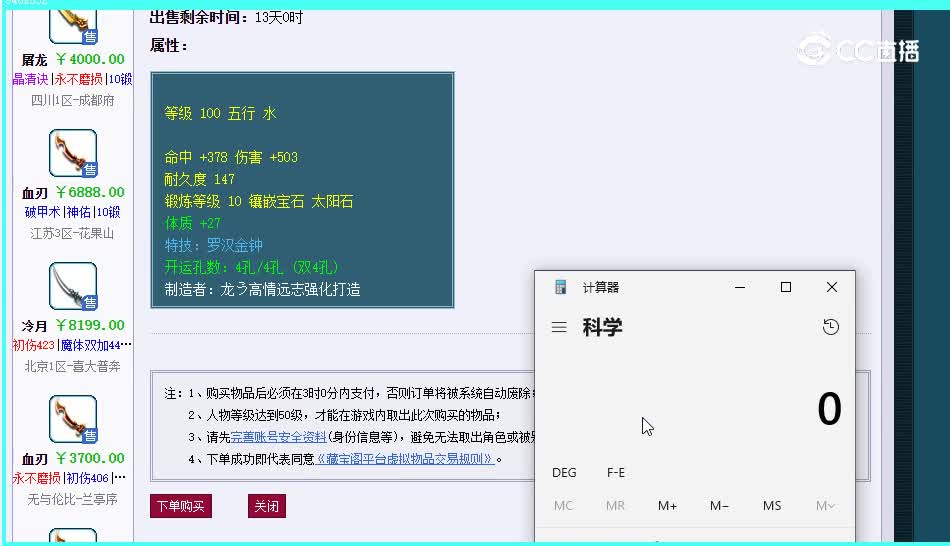Minimize the calculator window
This screenshot has height=546, width=950.
pyautogui.click(x=740, y=287)
